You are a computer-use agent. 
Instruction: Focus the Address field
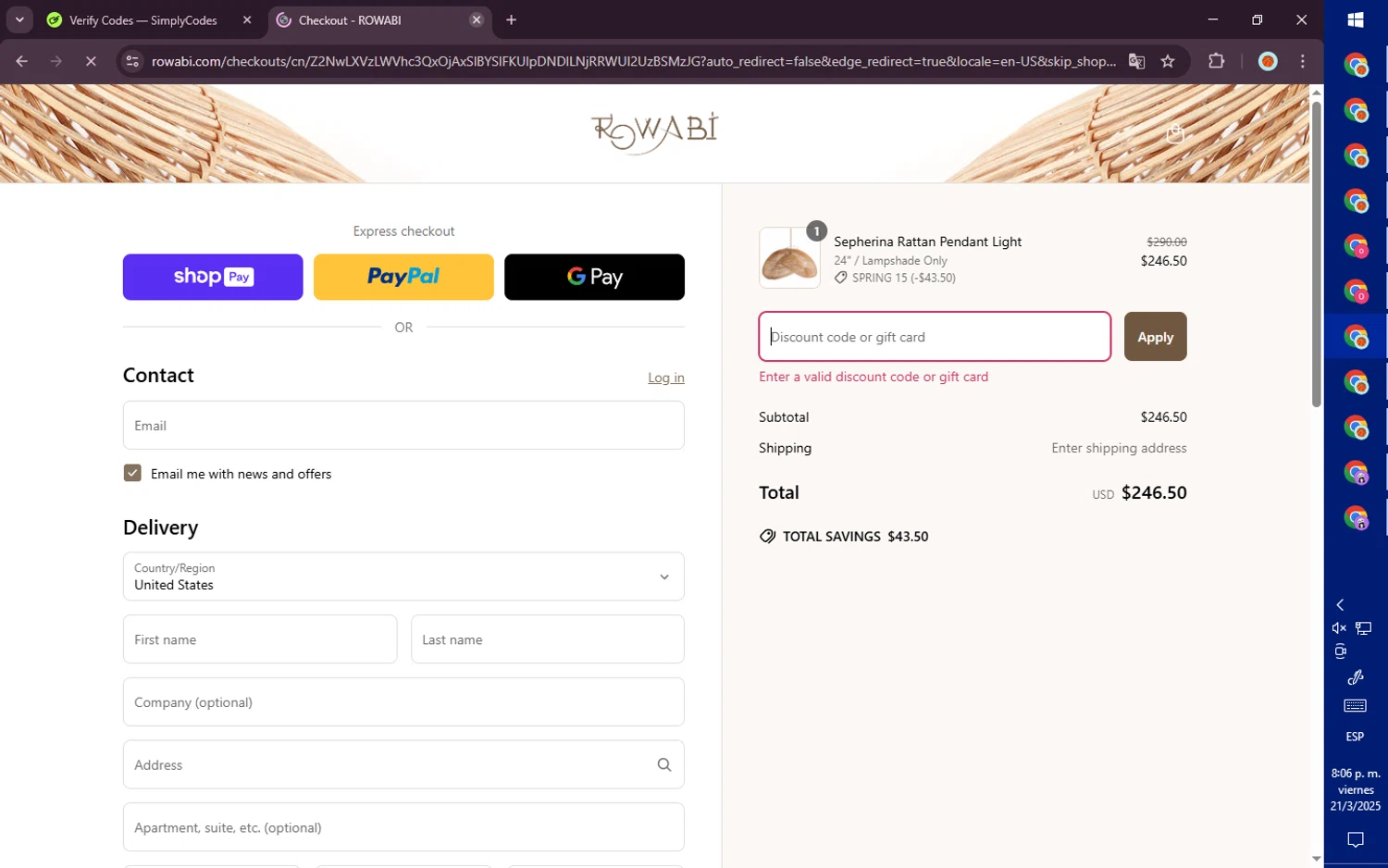tap(403, 764)
